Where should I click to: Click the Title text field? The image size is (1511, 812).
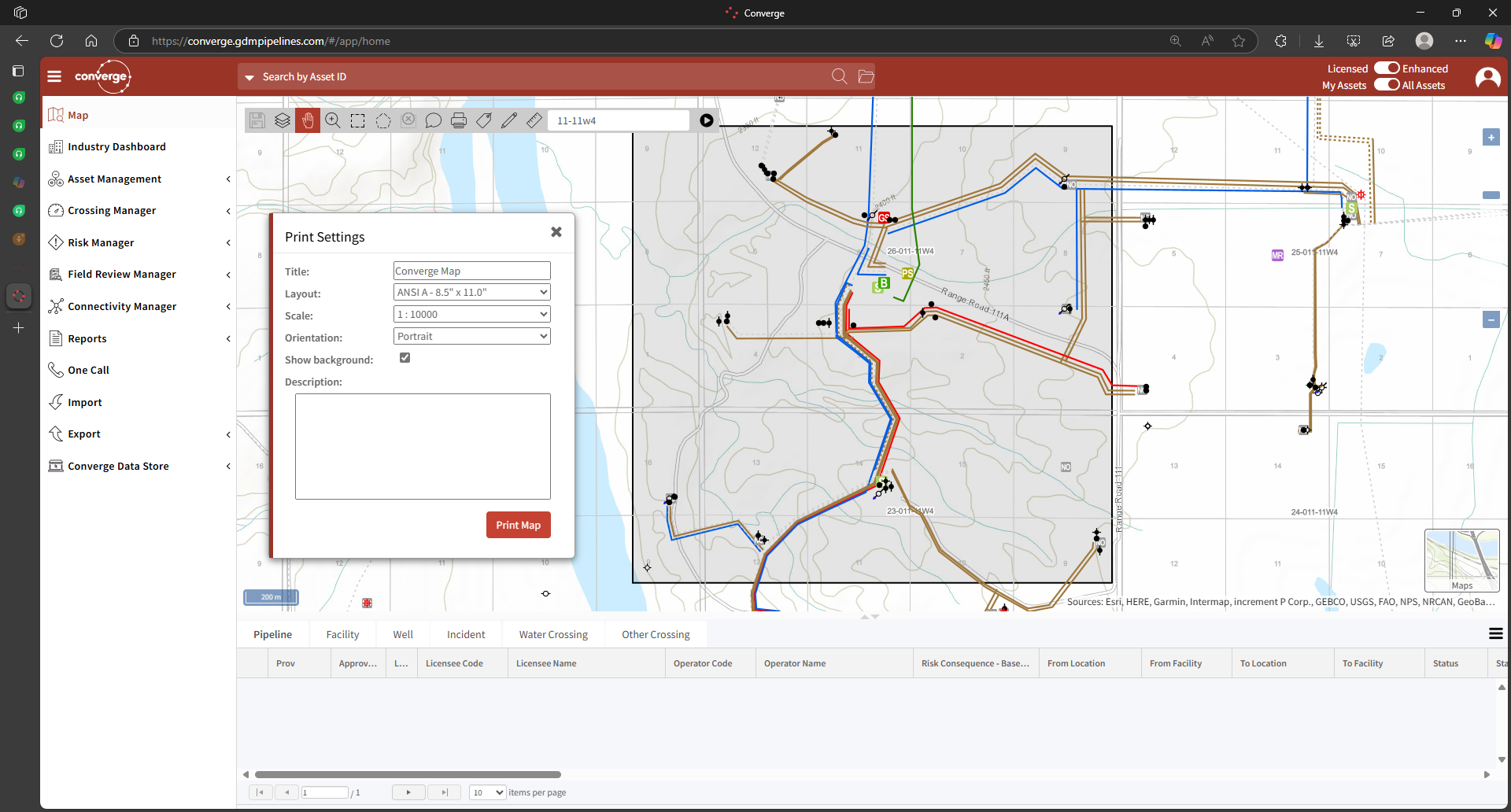[x=471, y=271]
